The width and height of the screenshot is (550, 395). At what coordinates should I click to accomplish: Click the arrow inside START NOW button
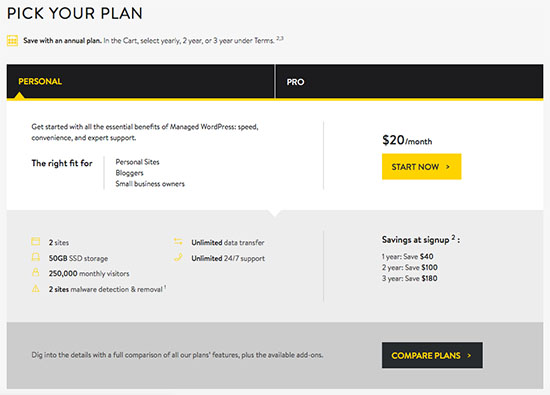pyautogui.click(x=448, y=167)
